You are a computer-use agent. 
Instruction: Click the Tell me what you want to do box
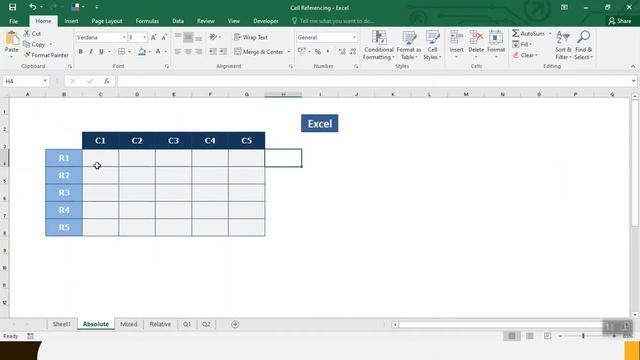[333, 21]
